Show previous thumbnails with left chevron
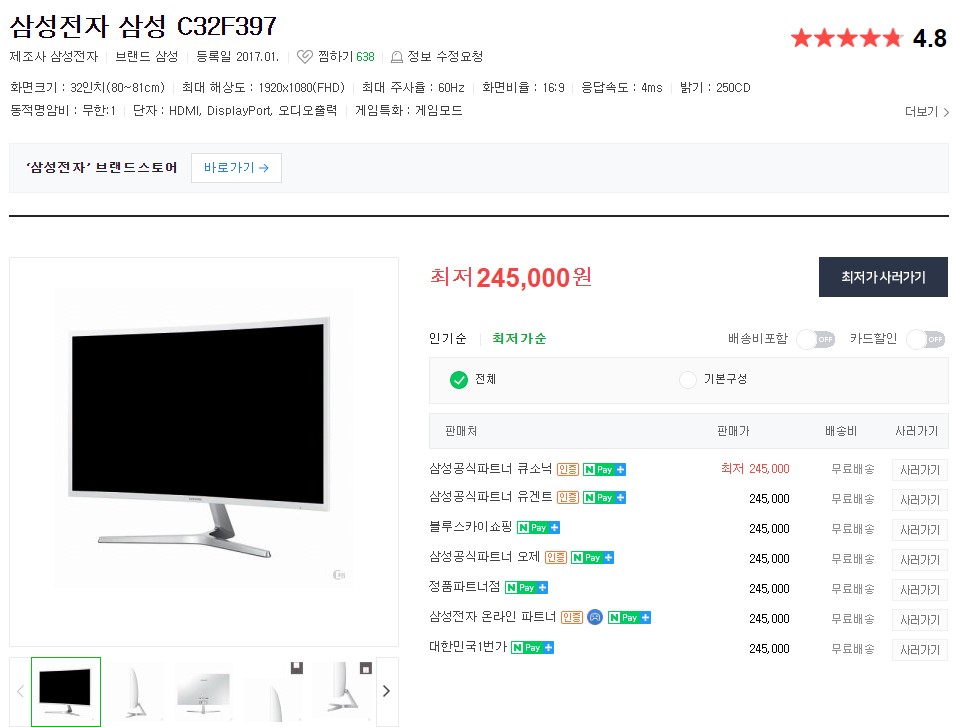Viewport: 953px width, 727px height. pos(20,691)
